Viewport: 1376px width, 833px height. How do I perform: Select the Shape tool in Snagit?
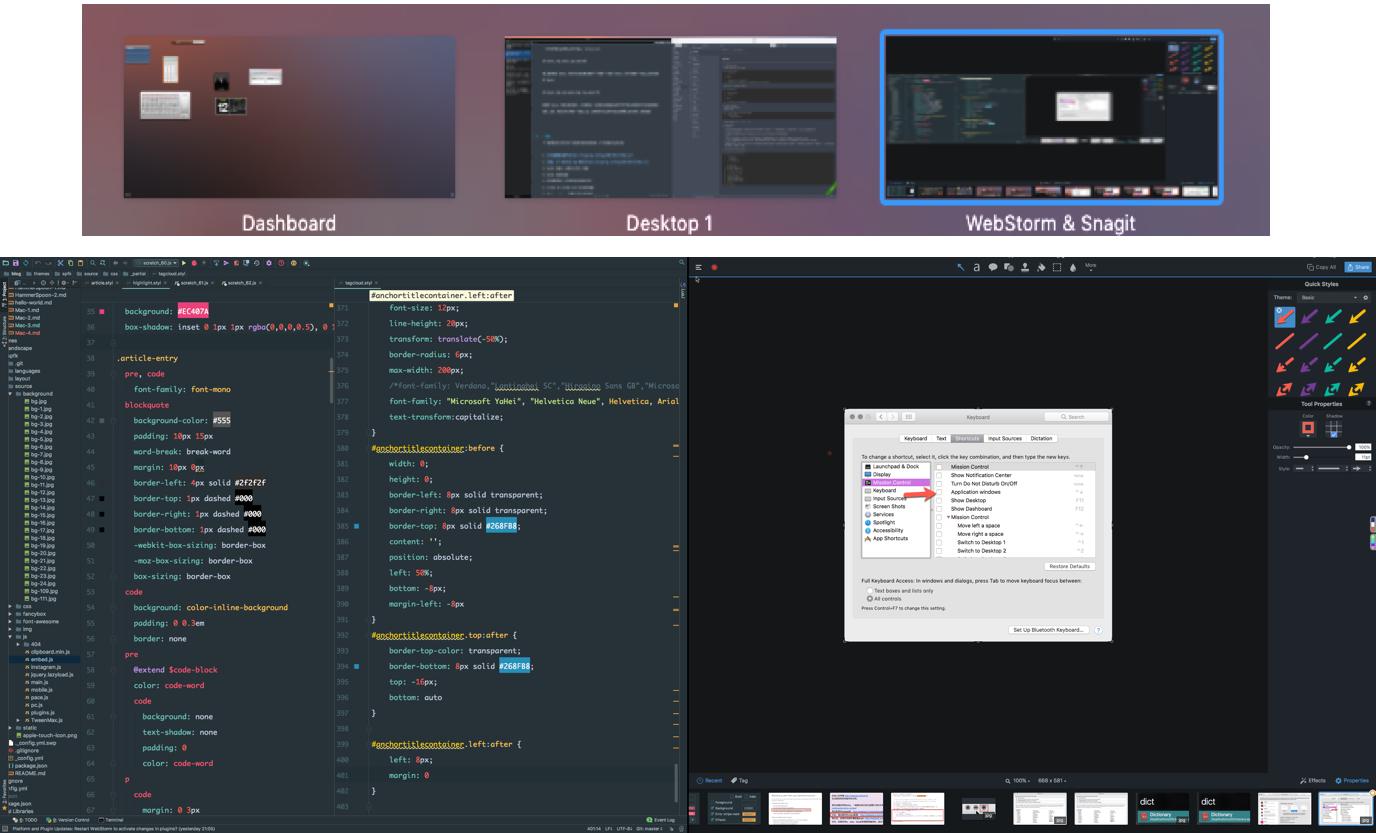(1009, 267)
